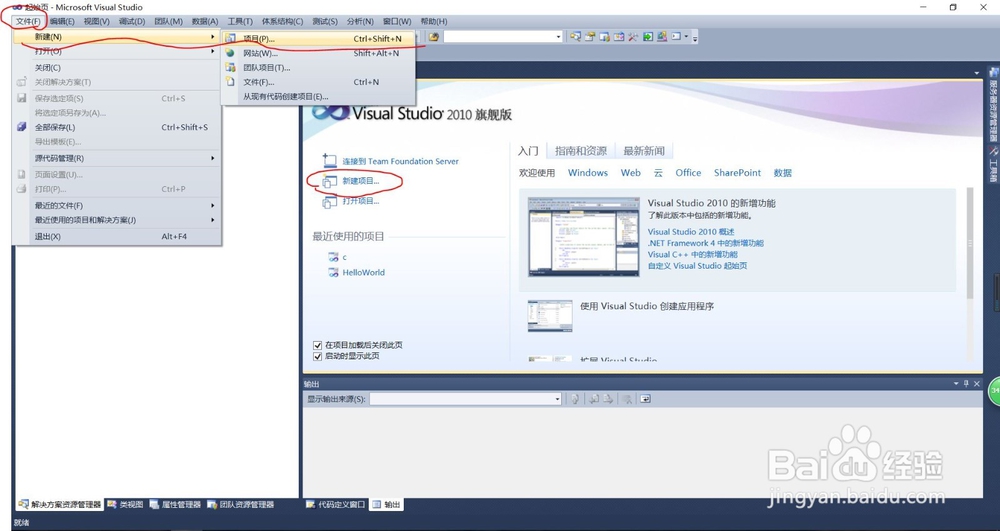The width and height of the screenshot is (1000, 531).
Task: Open Properties window toolbar icon
Action: (590, 37)
